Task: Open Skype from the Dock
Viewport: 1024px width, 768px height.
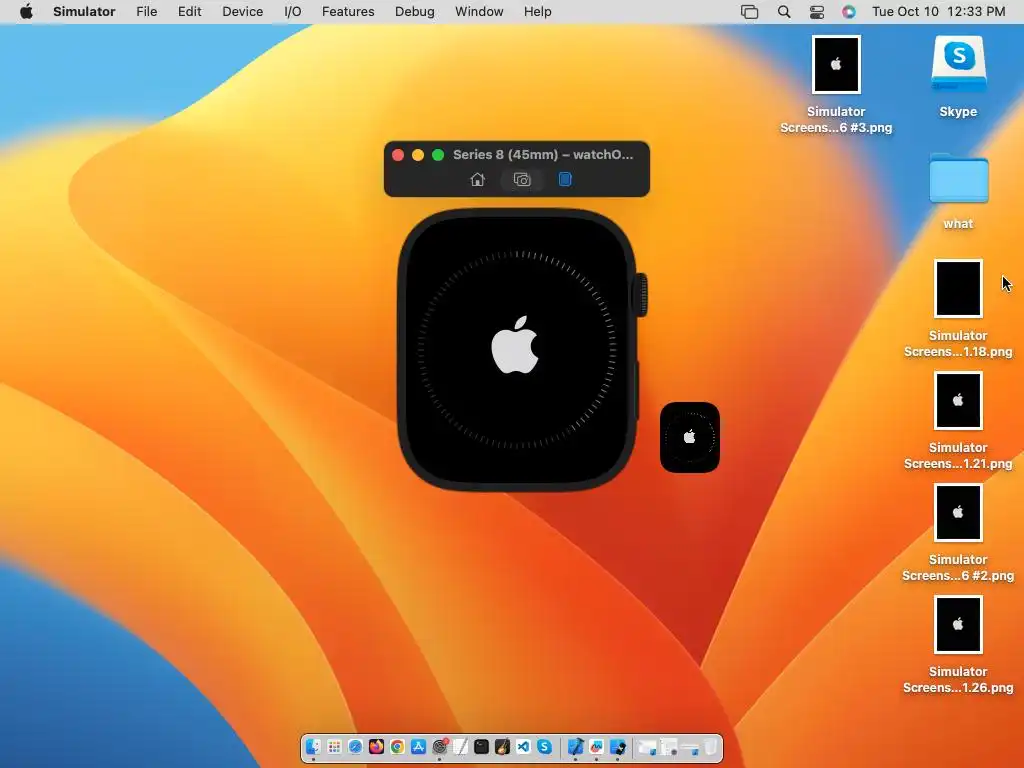Action: 545,746
